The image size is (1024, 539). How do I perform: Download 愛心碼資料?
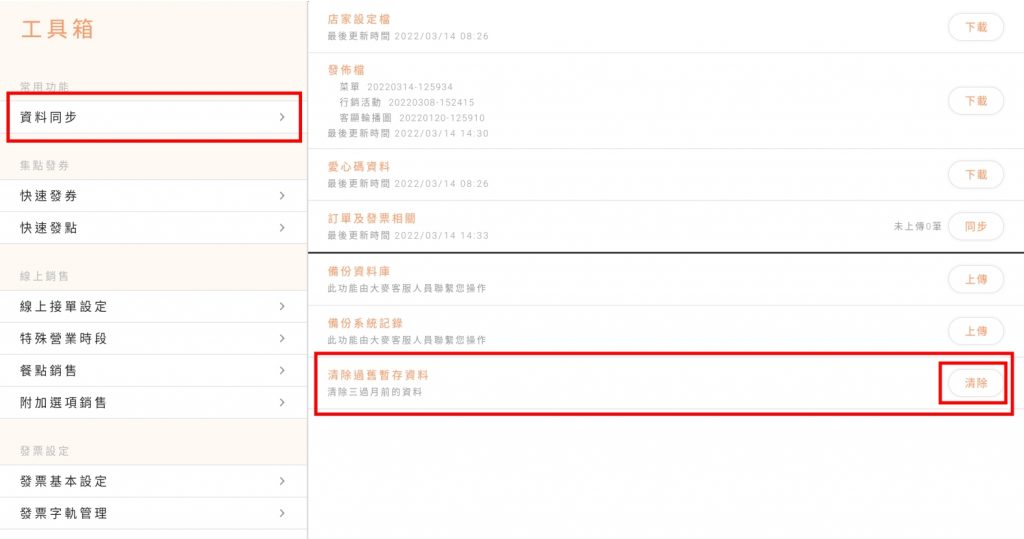[975, 174]
